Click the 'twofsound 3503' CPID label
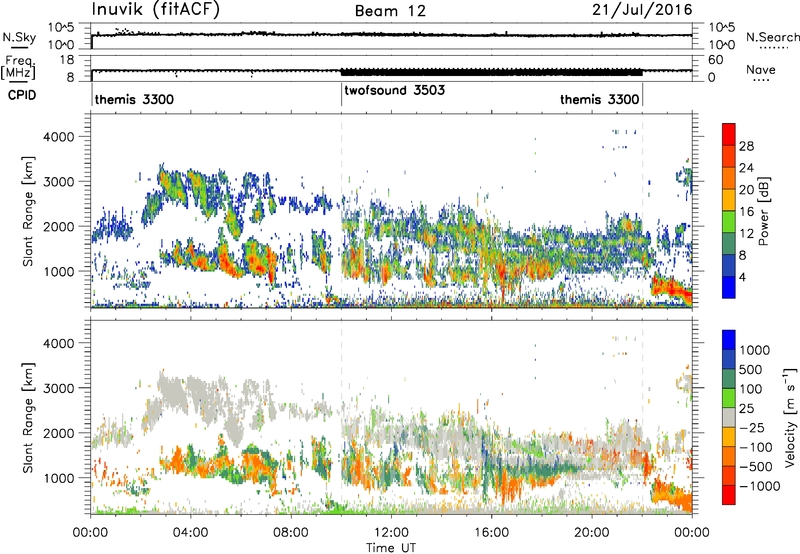Screen dimensions: 800x554 coord(394,90)
